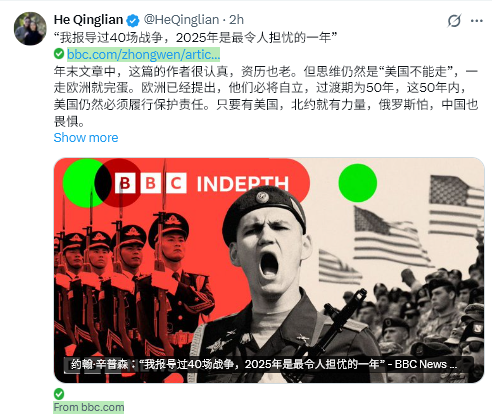Viewport: 492px width, 418px height.
Task: Click the BBC logo on card
Action: click(150, 183)
